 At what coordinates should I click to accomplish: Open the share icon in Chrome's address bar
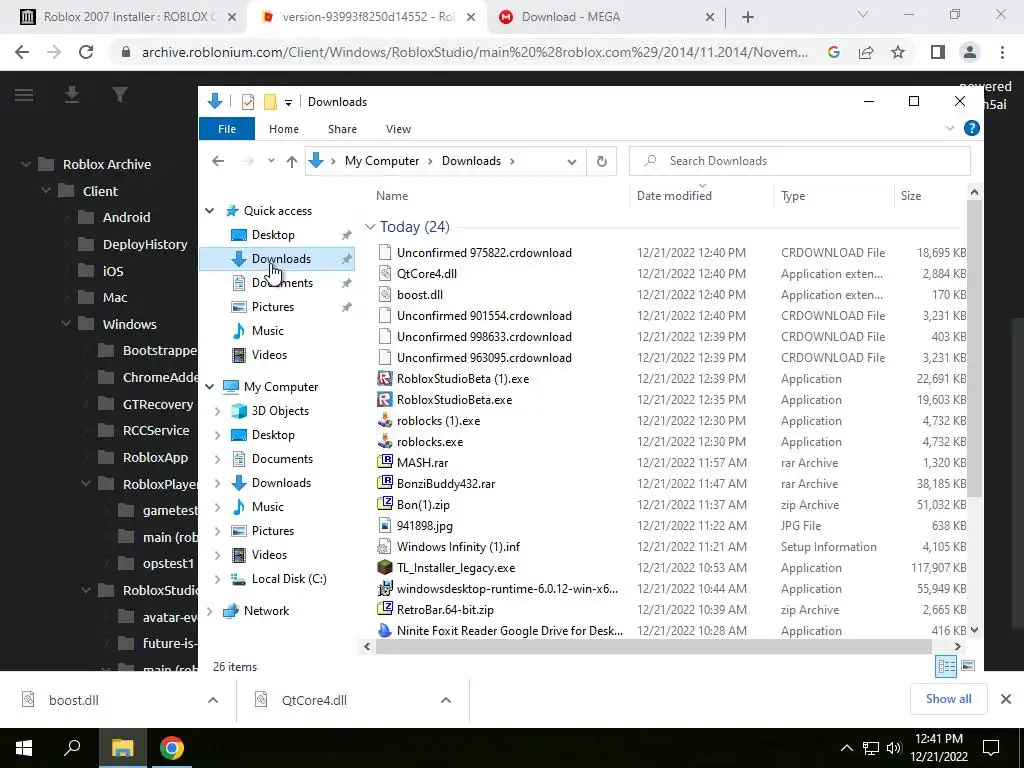click(x=866, y=52)
